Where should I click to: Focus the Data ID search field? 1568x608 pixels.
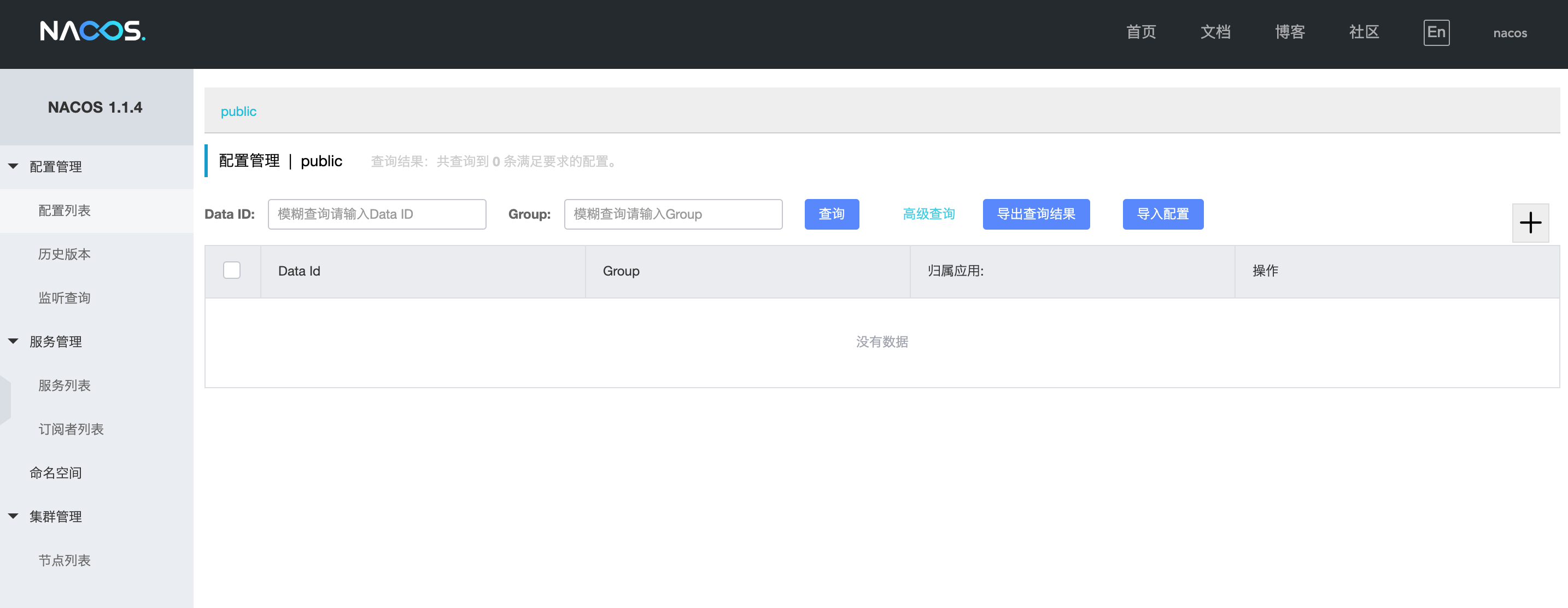(x=377, y=214)
